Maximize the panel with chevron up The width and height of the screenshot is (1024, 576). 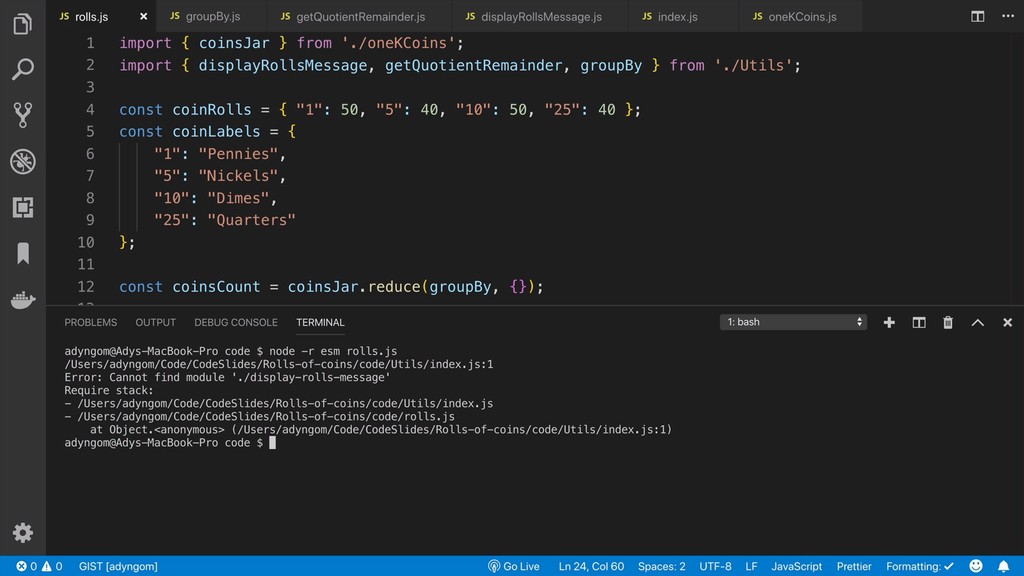[978, 322]
